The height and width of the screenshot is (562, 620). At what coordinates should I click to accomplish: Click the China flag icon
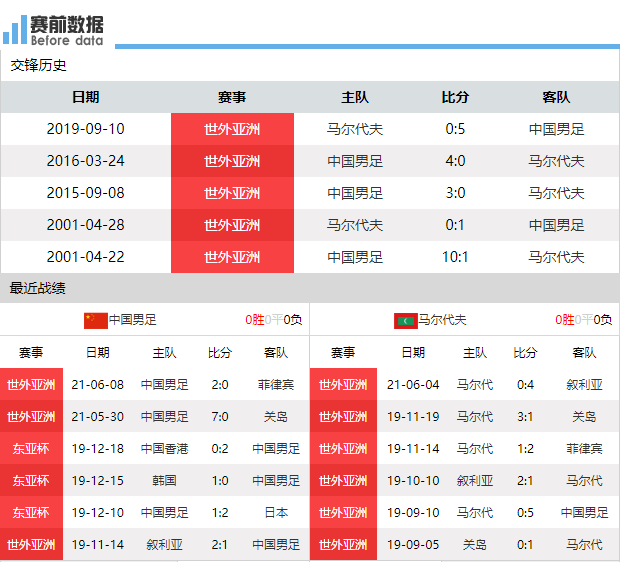tap(95, 320)
